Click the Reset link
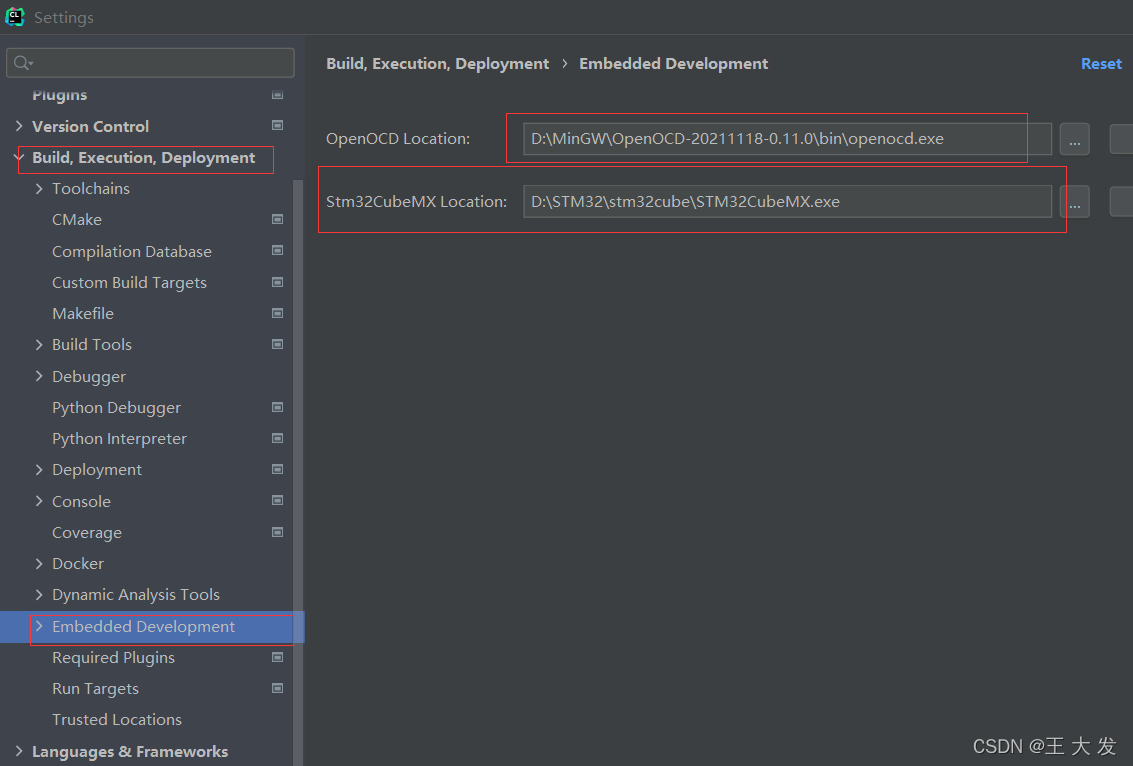This screenshot has width=1133, height=766. 1101,64
